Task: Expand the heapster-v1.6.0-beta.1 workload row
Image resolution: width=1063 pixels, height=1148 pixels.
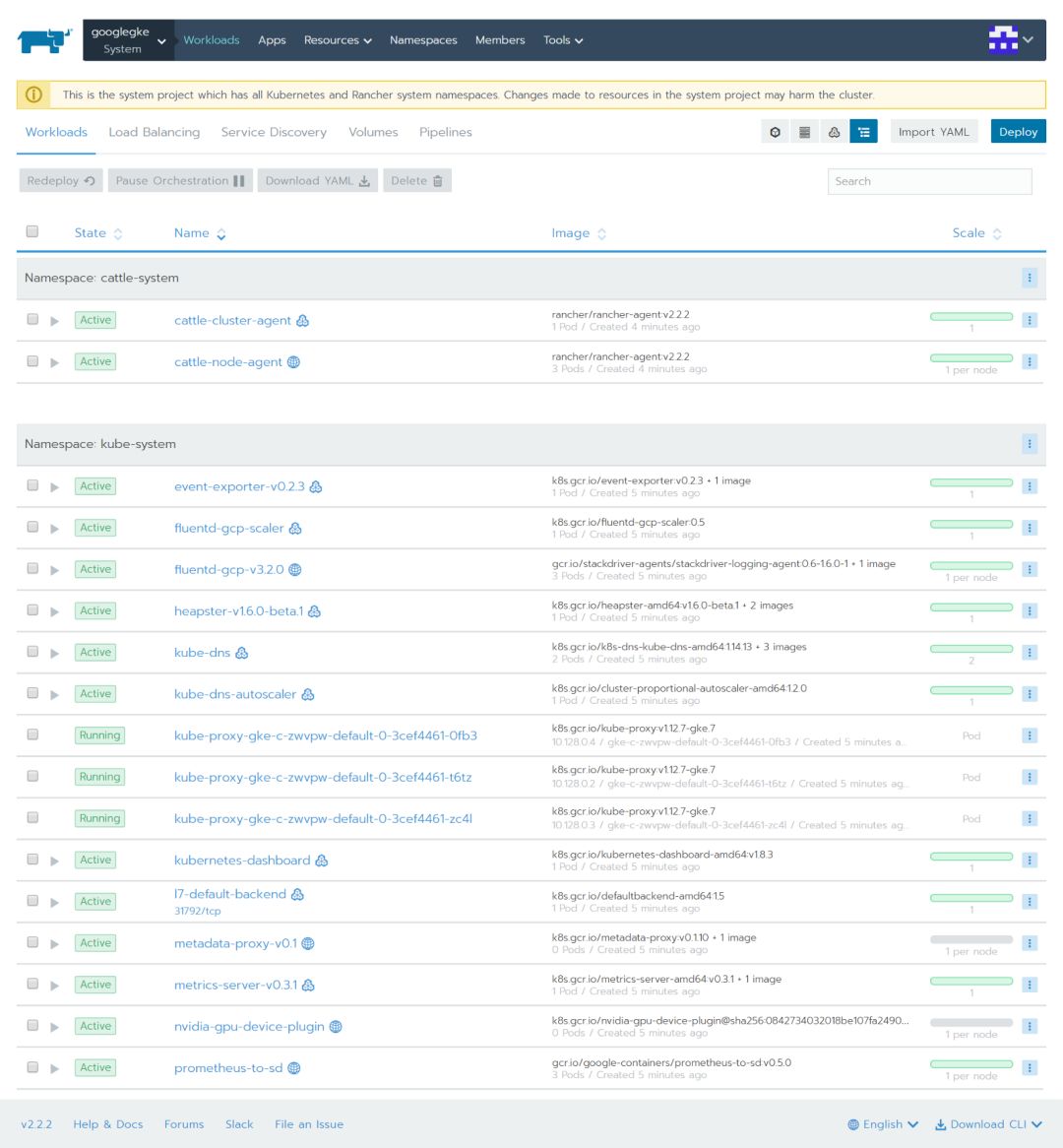Action: pos(54,611)
